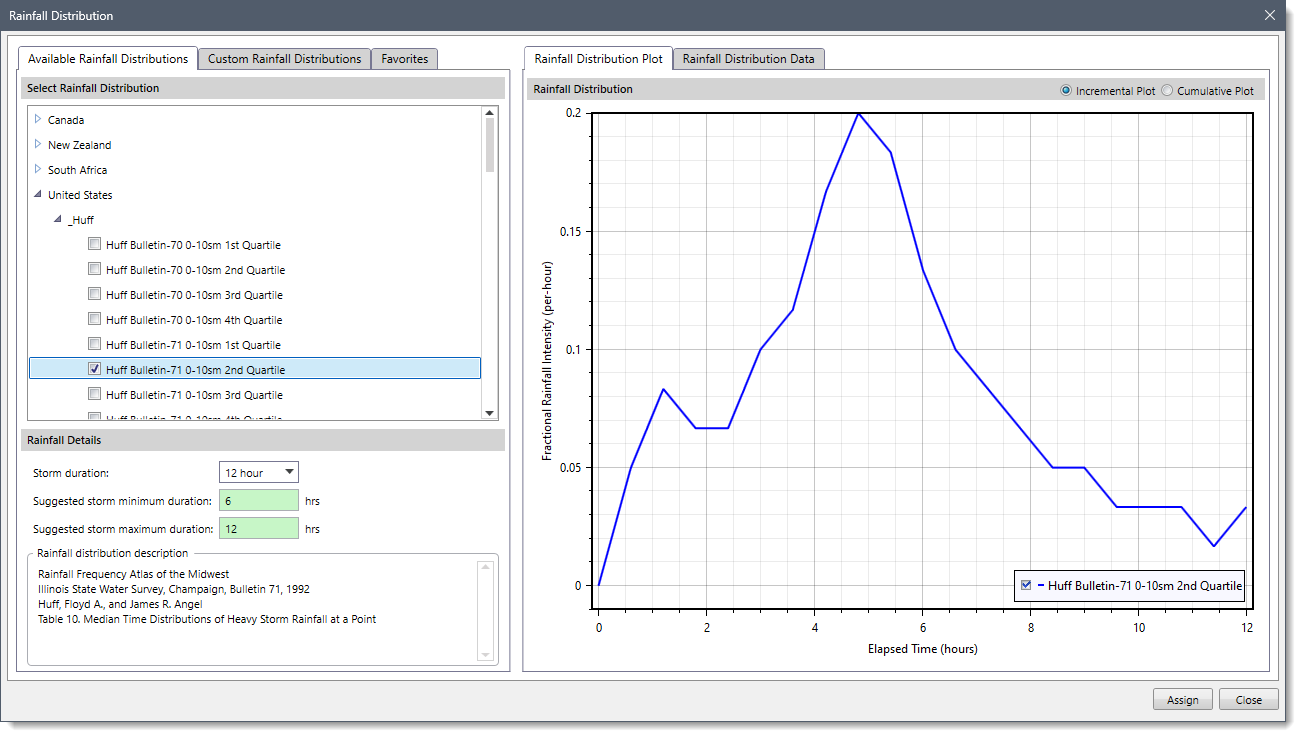The height and width of the screenshot is (737, 1301).
Task: Expand the South Africa tree node
Action: (x=38, y=169)
